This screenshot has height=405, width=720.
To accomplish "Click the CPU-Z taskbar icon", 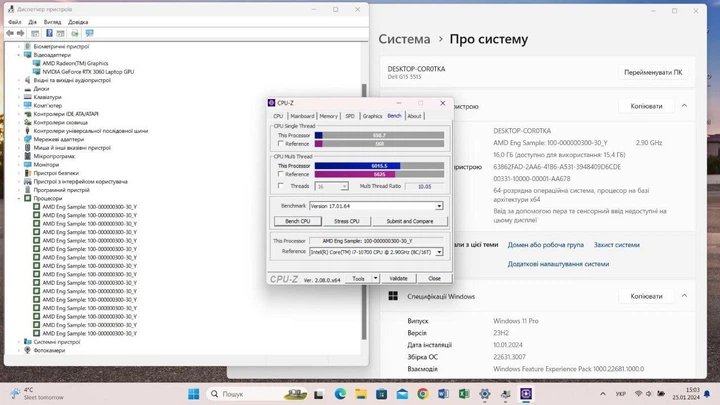I will pos(526,394).
